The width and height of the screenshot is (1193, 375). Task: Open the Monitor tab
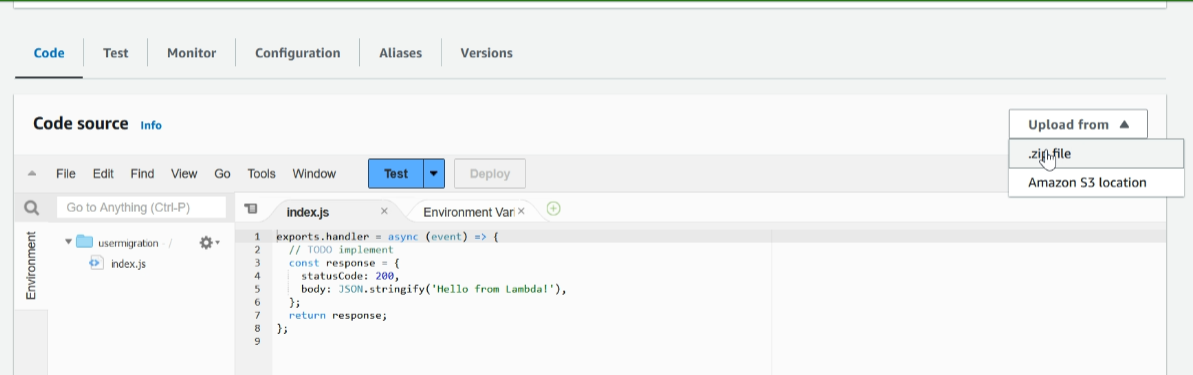(x=192, y=53)
